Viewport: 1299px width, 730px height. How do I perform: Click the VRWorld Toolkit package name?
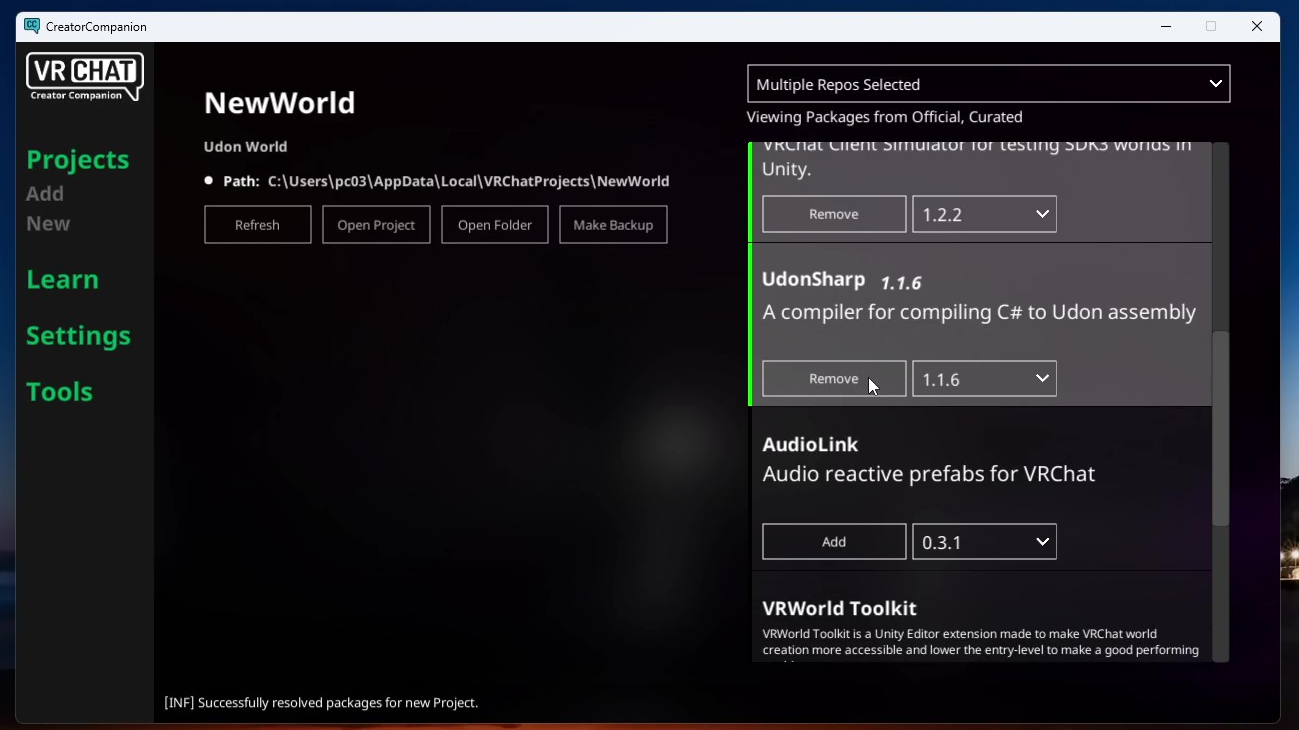coord(839,608)
